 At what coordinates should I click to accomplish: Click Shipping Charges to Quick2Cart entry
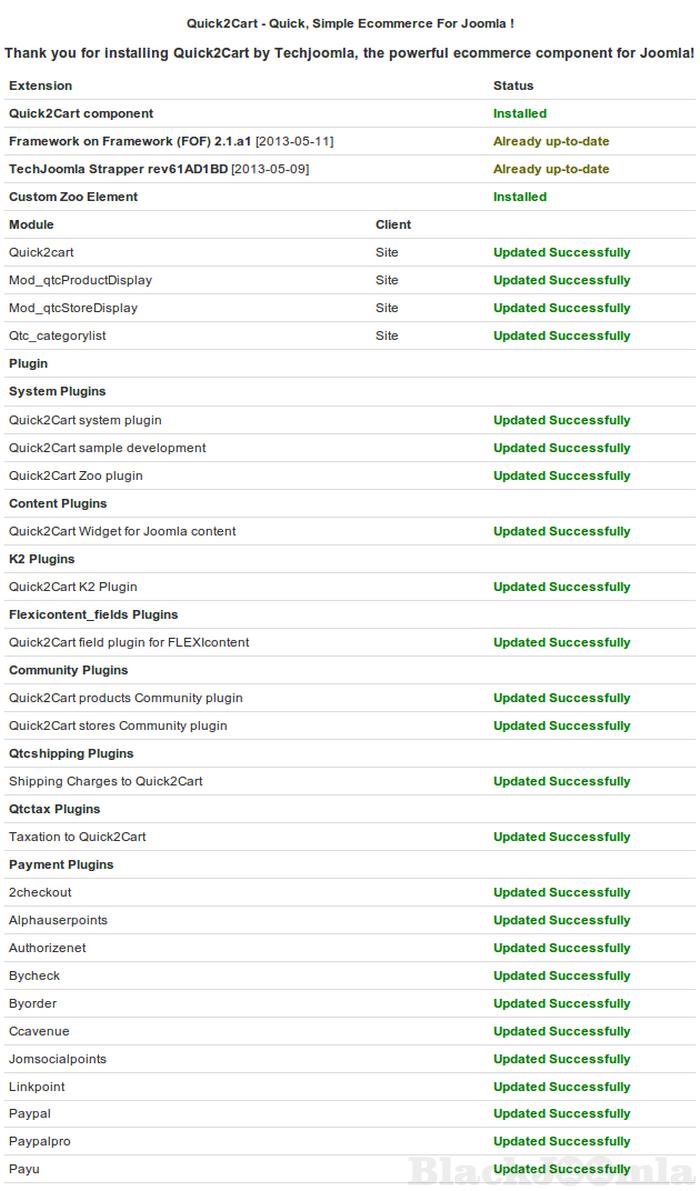point(105,781)
